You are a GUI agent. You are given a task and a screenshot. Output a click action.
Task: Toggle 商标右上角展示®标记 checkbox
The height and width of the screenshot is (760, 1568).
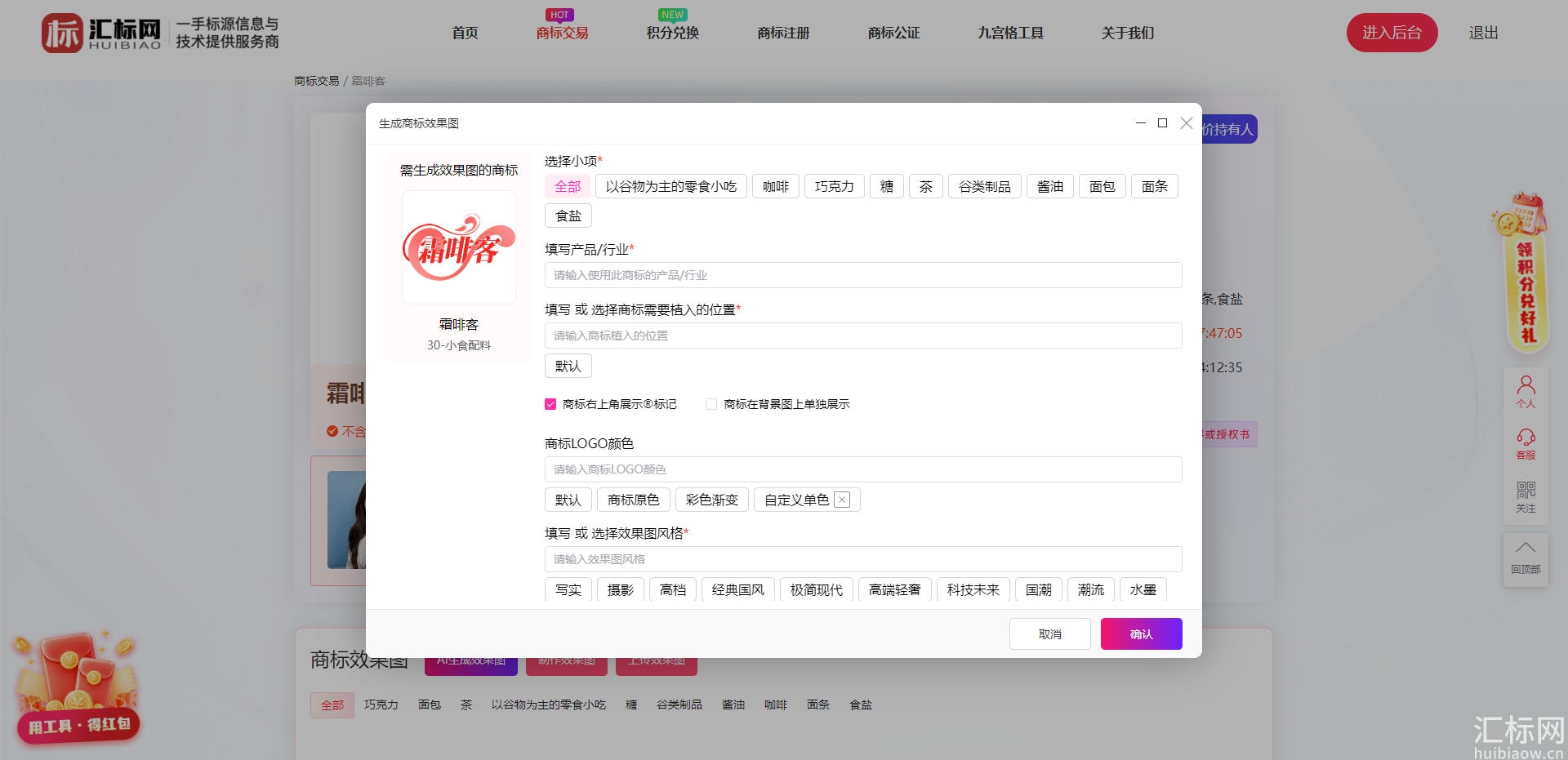coord(550,404)
